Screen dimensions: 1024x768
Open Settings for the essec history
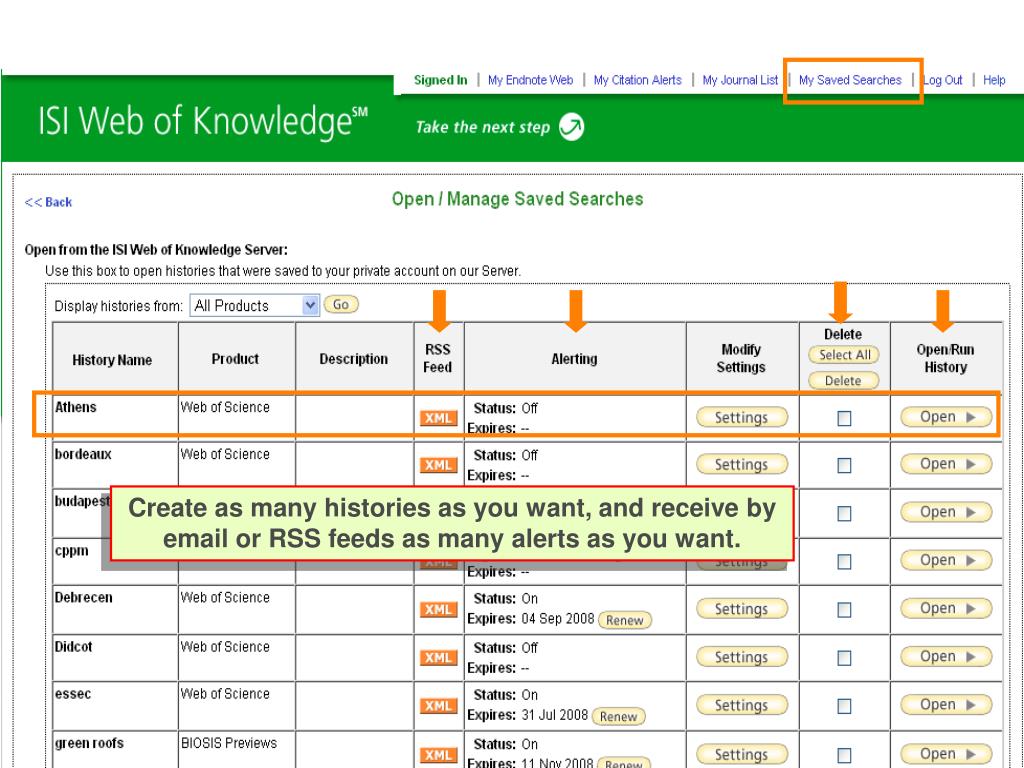(742, 705)
